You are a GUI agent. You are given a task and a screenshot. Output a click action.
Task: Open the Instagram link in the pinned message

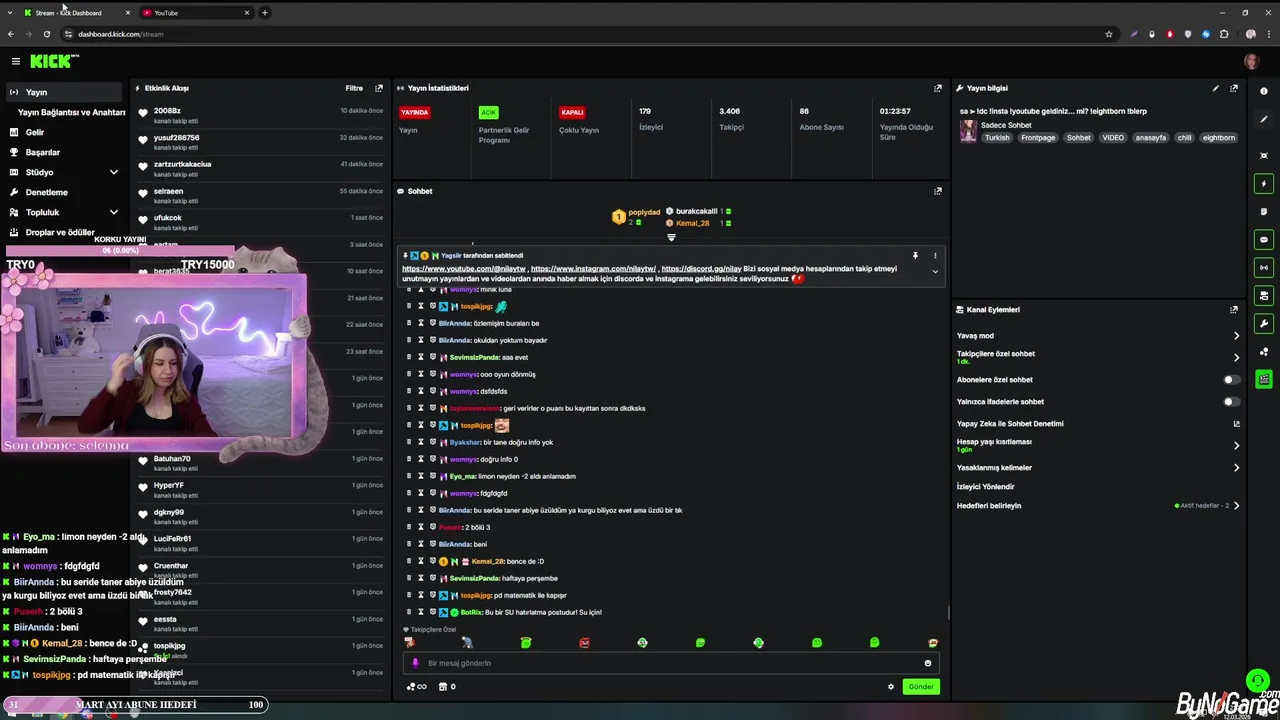point(593,269)
